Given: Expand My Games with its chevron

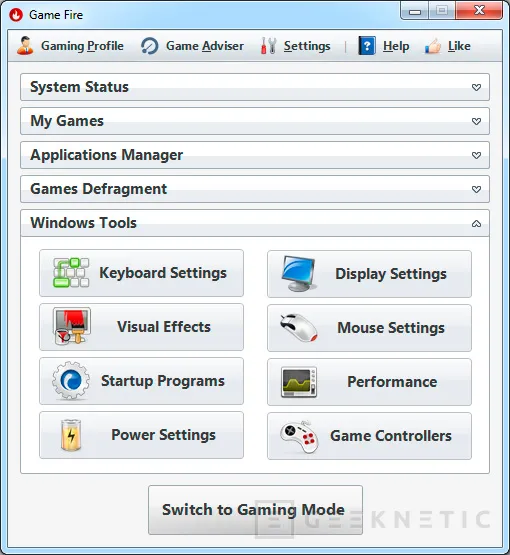Looking at the screenshot, I should point(476,121).
